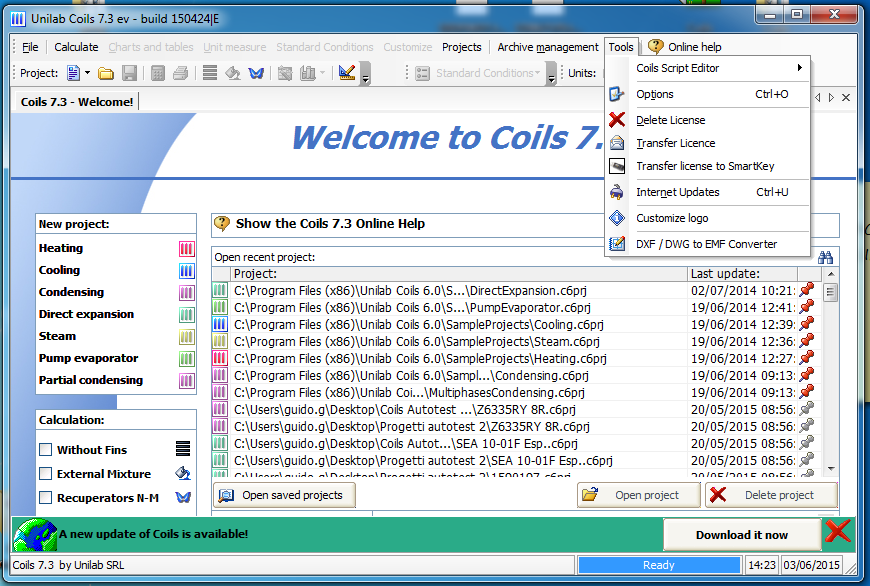The height and width of the screenshot is (586, 870).
Task: Click the Last update: column header
Action: [742, 274]
